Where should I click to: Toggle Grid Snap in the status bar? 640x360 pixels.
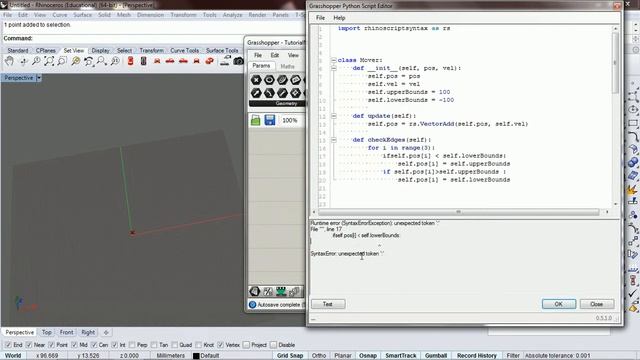click(290, 356)
